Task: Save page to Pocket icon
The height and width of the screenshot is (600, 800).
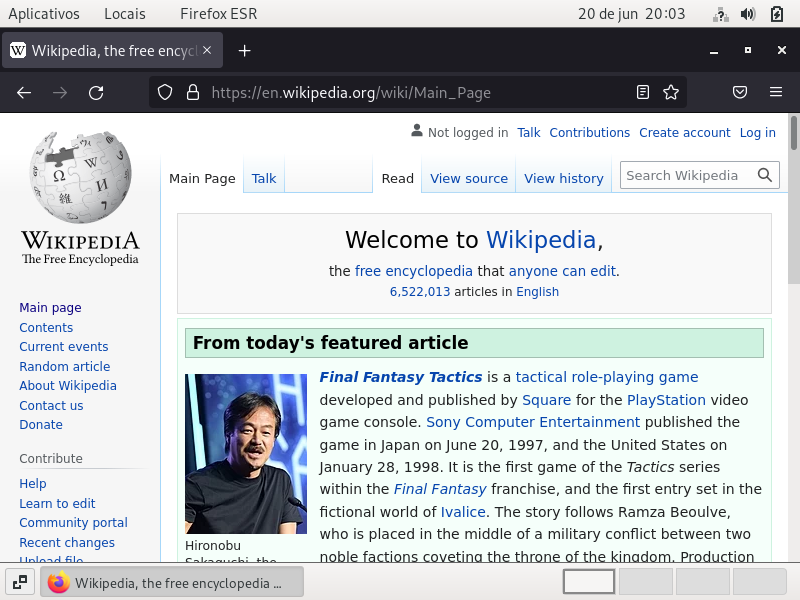Action: (740, 92)
